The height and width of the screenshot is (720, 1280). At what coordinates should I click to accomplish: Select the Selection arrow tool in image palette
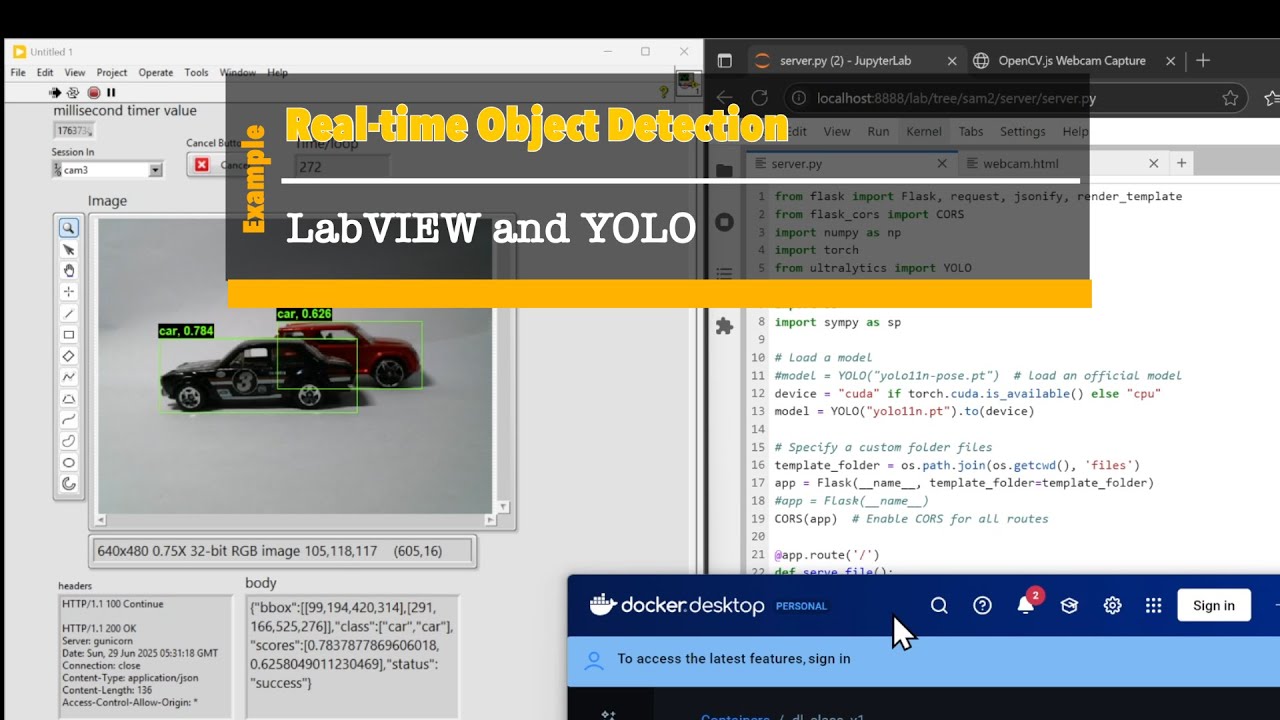click(x=69, y=249)
